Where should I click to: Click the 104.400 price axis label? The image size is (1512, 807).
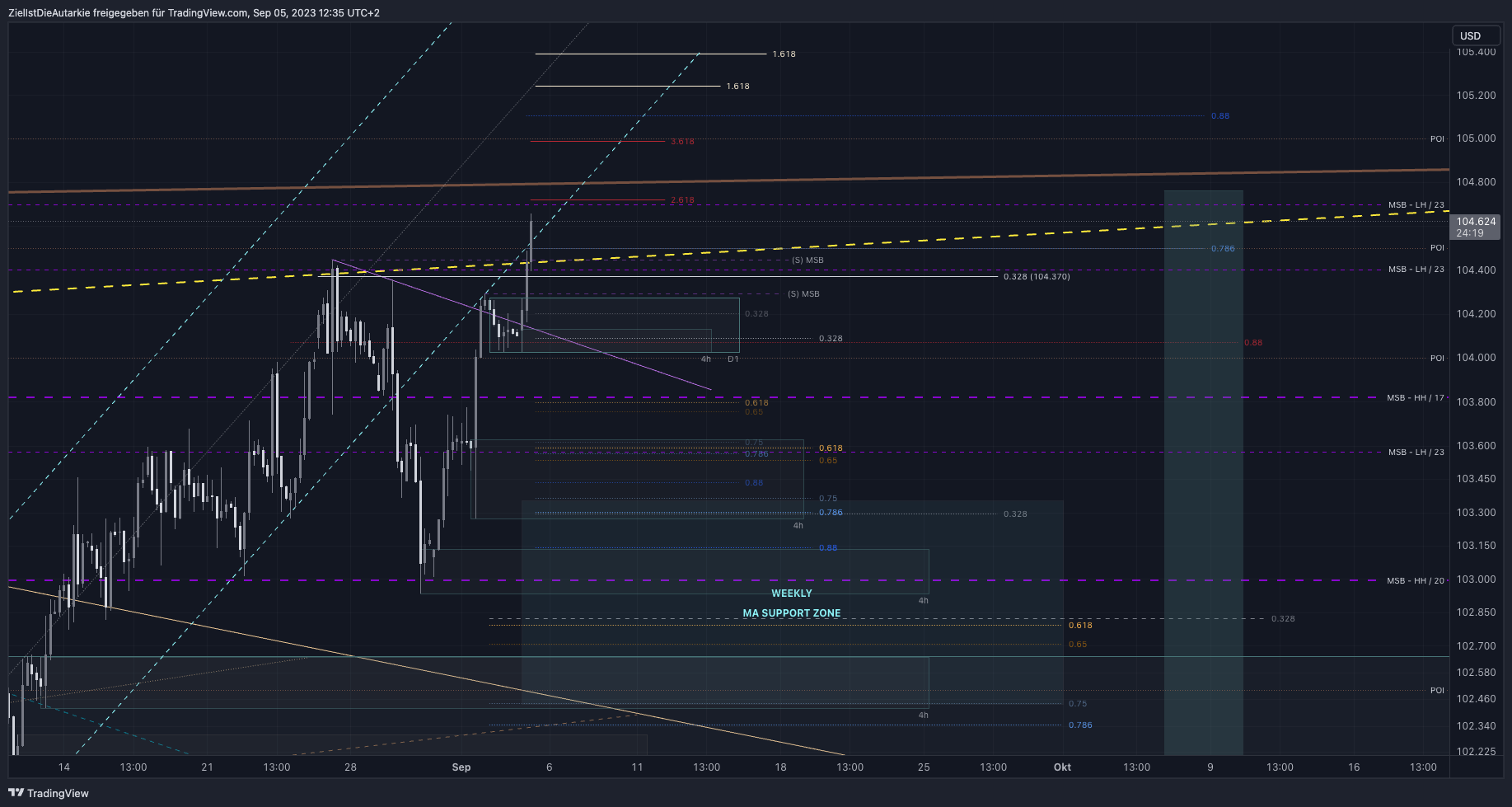point(1476,270)
